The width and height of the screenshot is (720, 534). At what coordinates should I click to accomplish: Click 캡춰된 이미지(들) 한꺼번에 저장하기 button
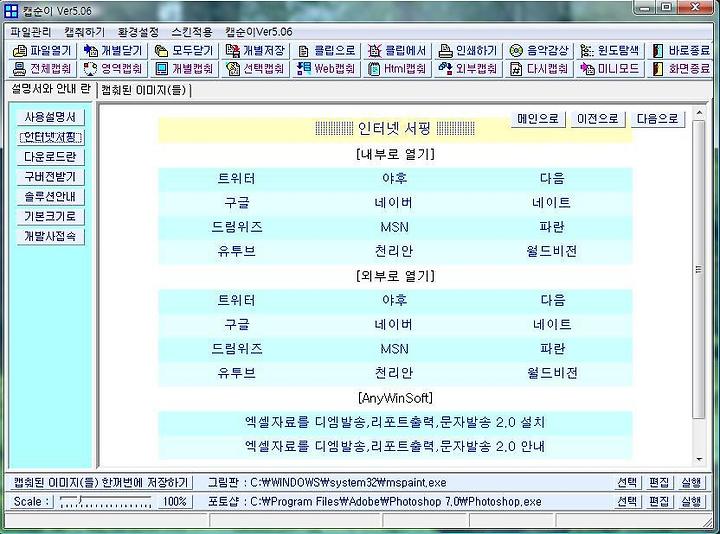coord(101,483)
